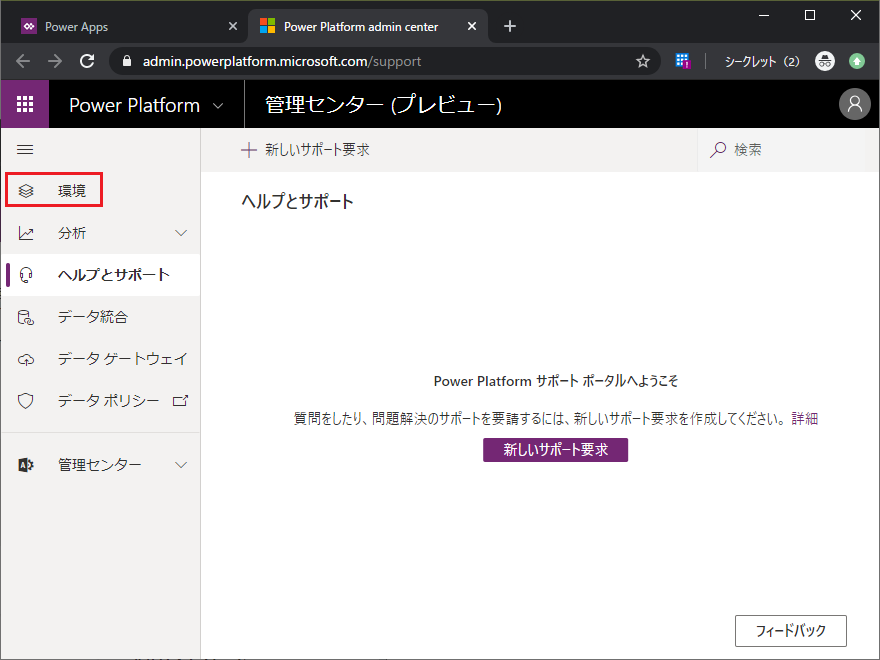
Task: Click the search magnifier icon
Action: pyautogui.click(x=718, y=150)
